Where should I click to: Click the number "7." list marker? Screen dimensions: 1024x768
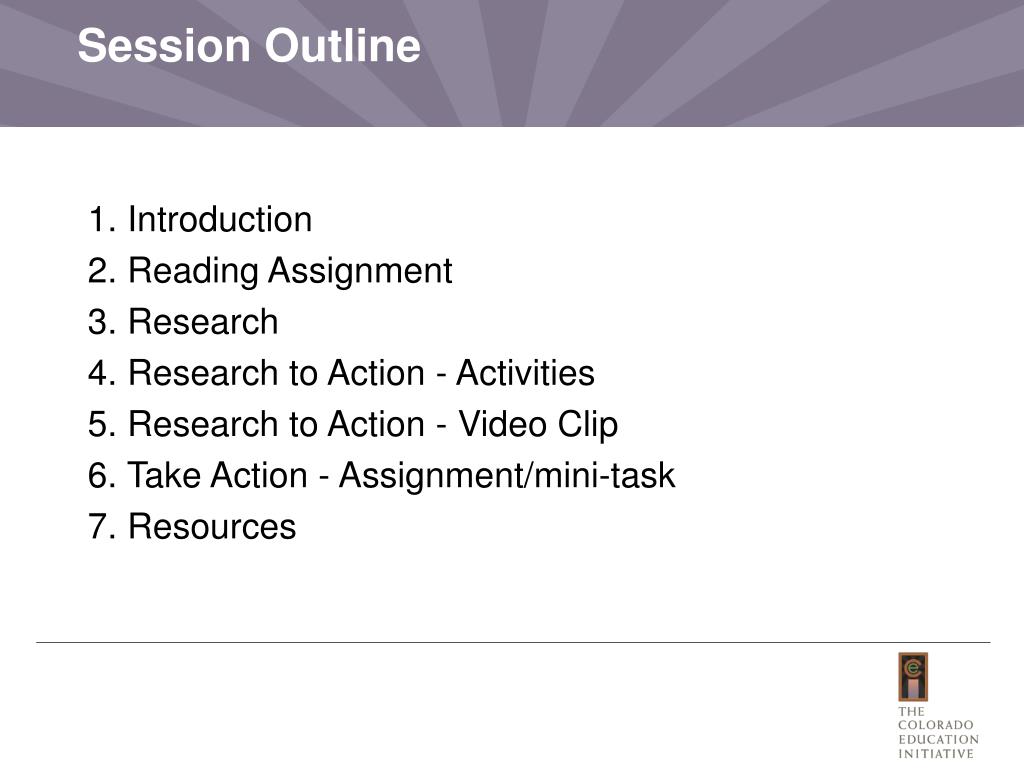[102, 527]
